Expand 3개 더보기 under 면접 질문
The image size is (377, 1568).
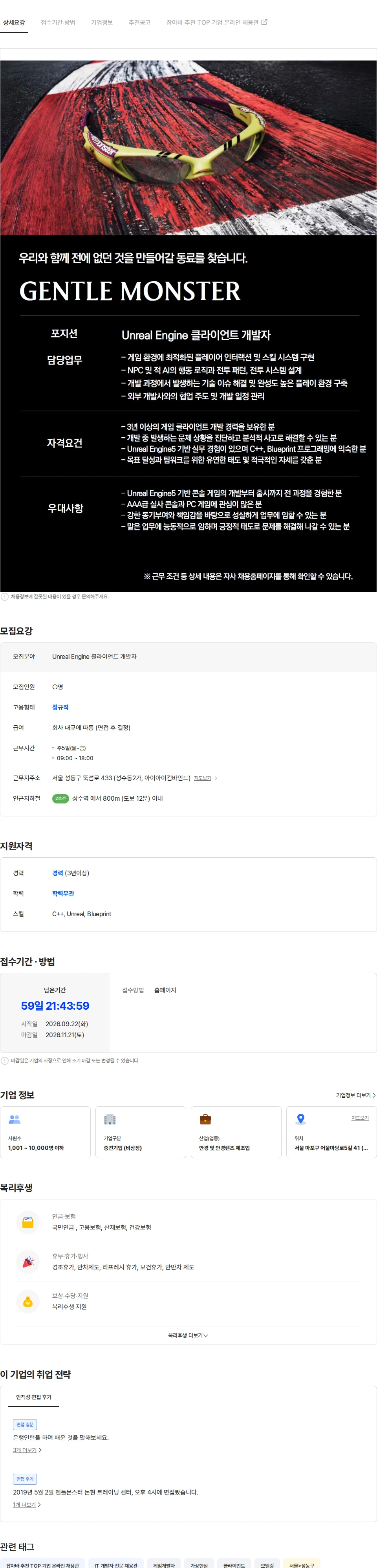pos(27,1450)
